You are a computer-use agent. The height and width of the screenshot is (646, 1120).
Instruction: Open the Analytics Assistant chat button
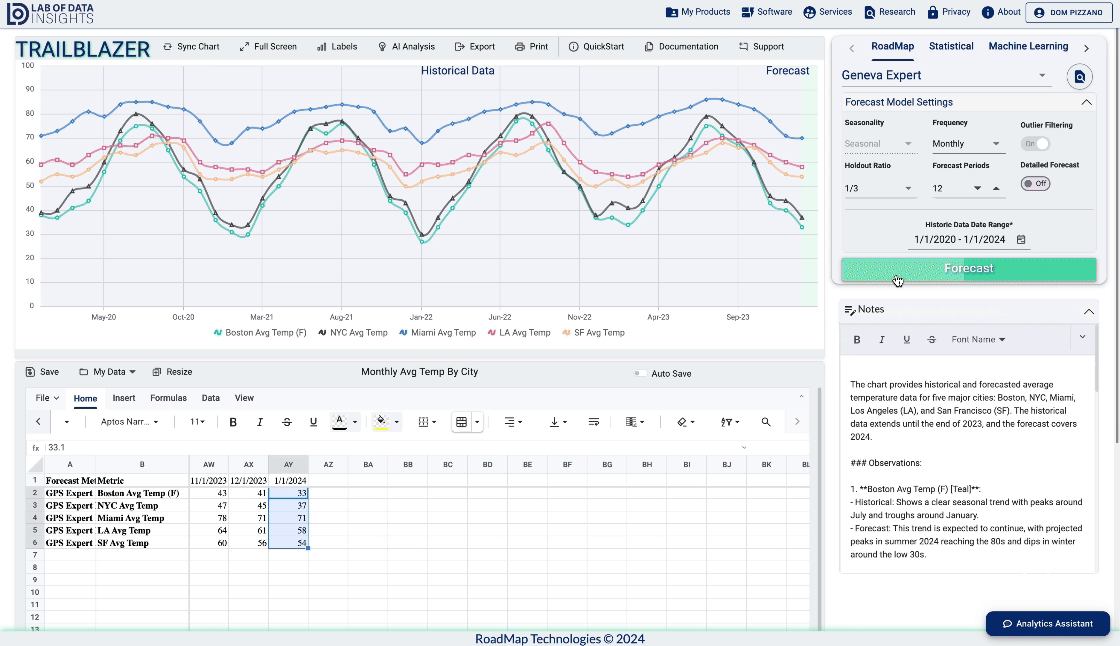click(x=1047, y=624)
